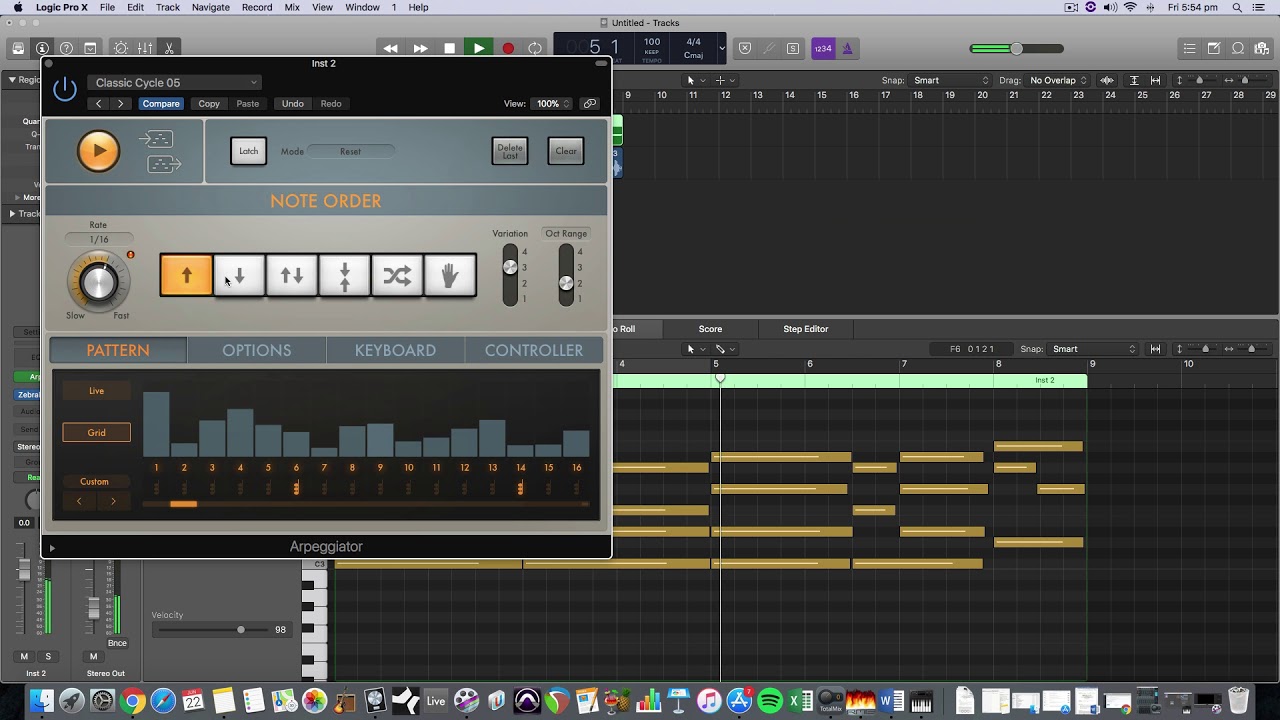Viewport: 1280px width, 720px height.
Task: Select the Live pattern mode
Action: tap(97, 391)
